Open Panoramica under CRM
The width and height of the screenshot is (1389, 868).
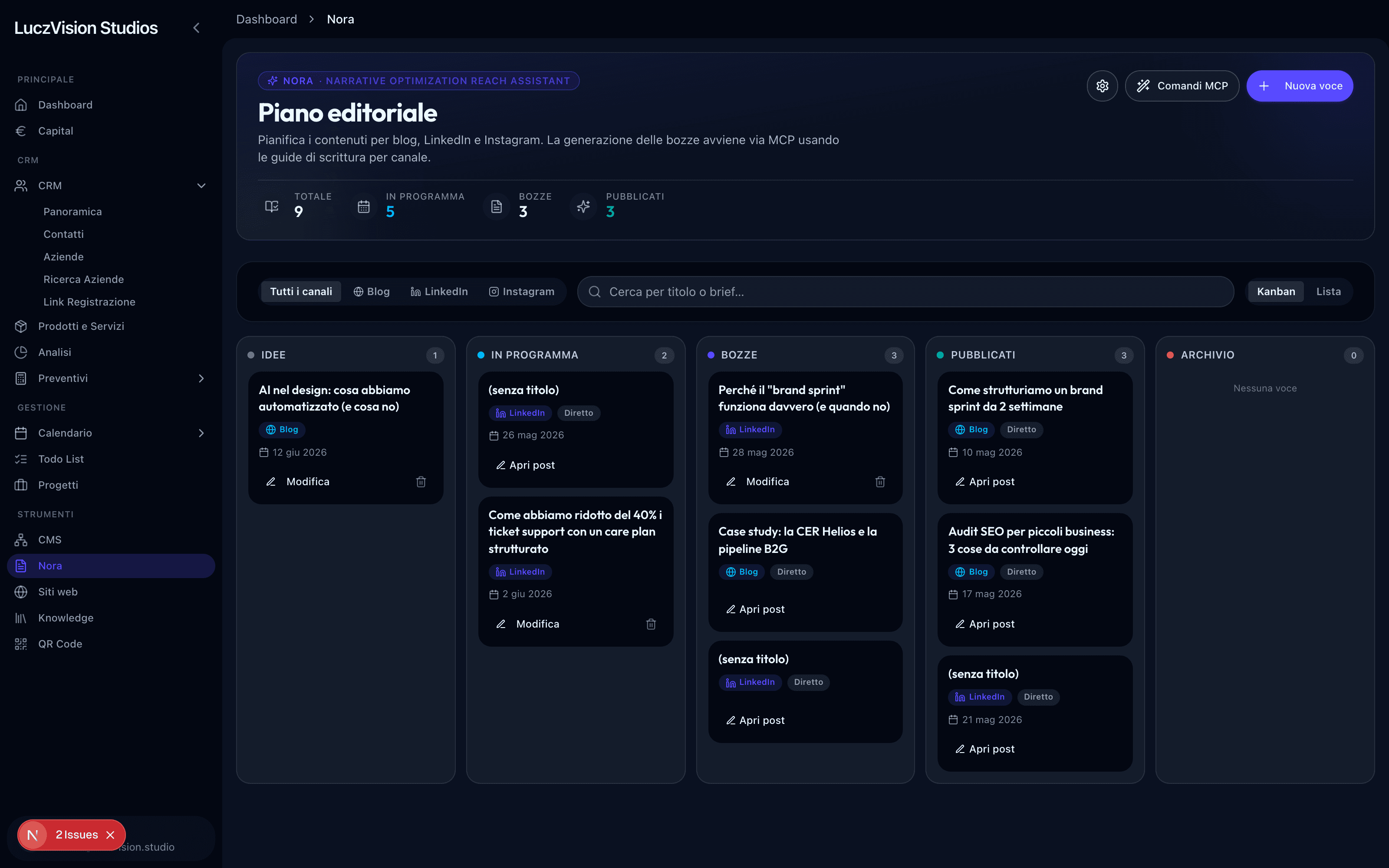72,212
